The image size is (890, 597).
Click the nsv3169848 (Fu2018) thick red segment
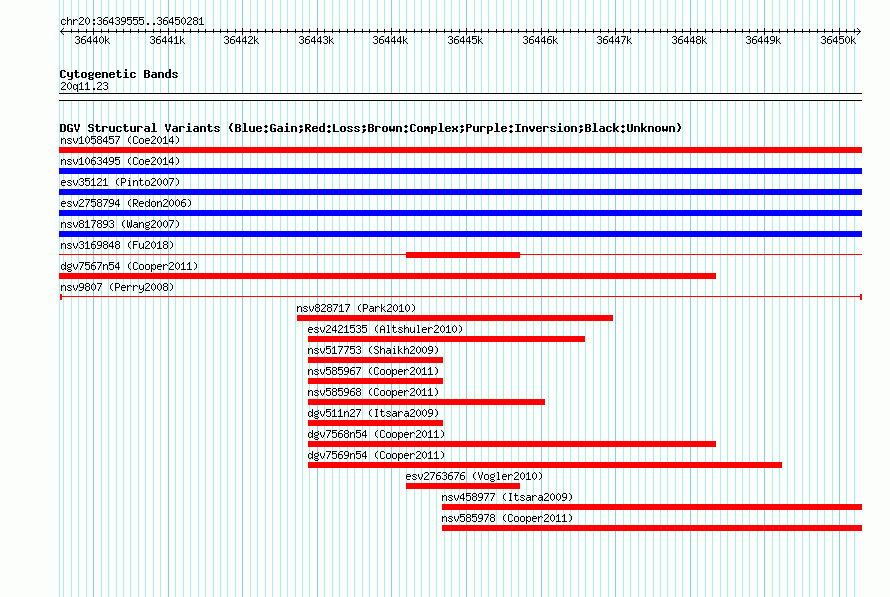point(463,255)
